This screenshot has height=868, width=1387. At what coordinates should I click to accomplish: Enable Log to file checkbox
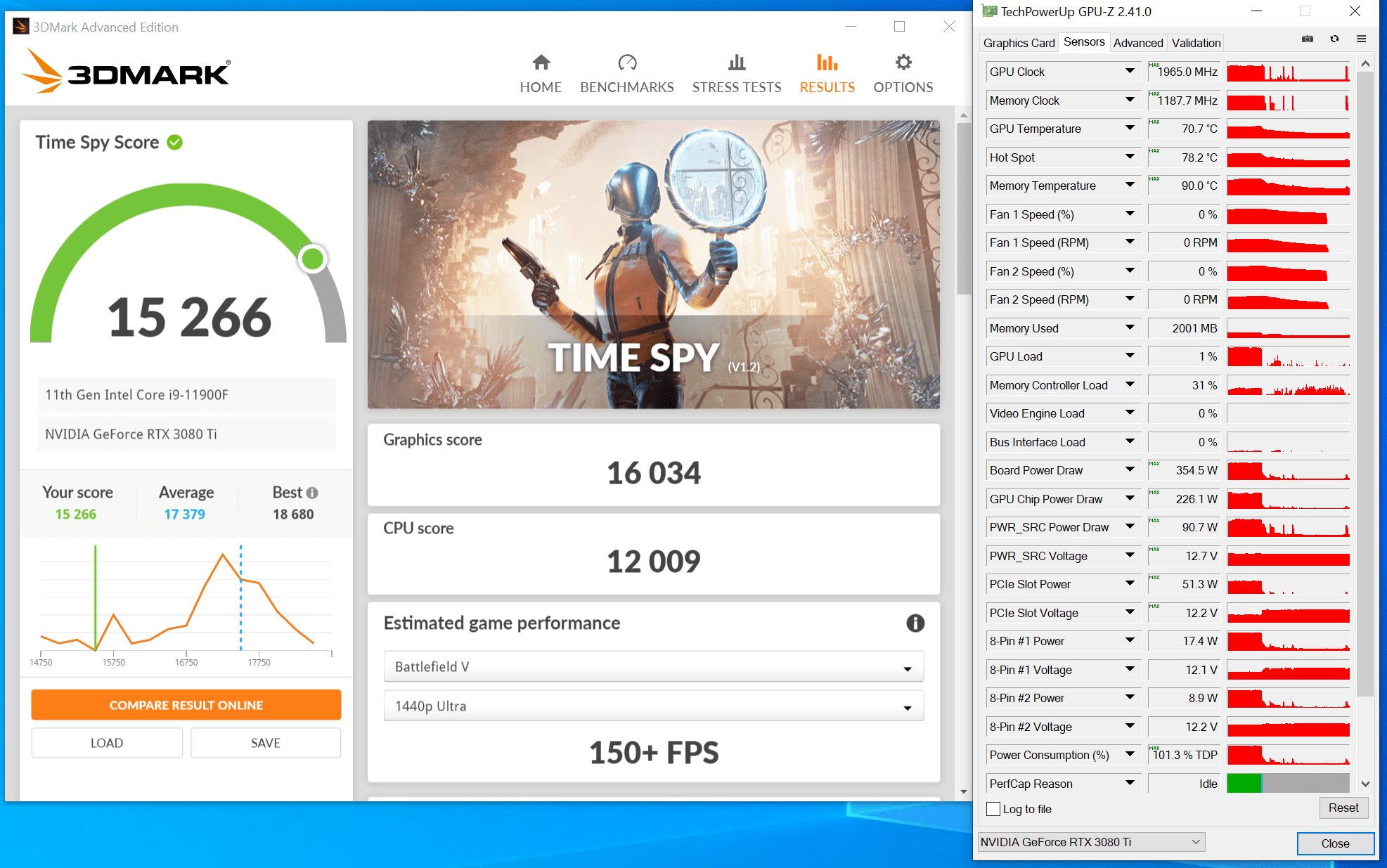point(993,809)
